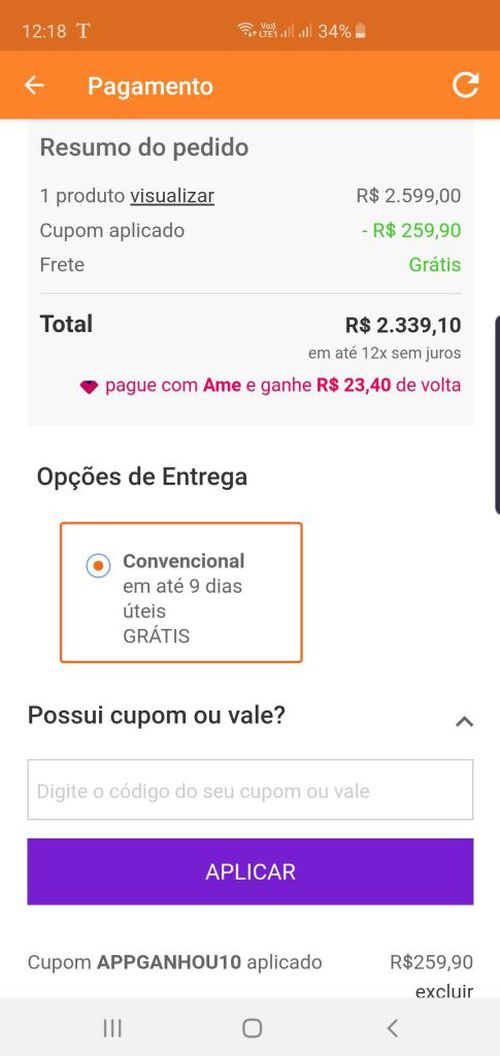This screenshot has width=500, height=1056.
Task: Tap the Android navigation back chevron
Action: point(392,1028)
